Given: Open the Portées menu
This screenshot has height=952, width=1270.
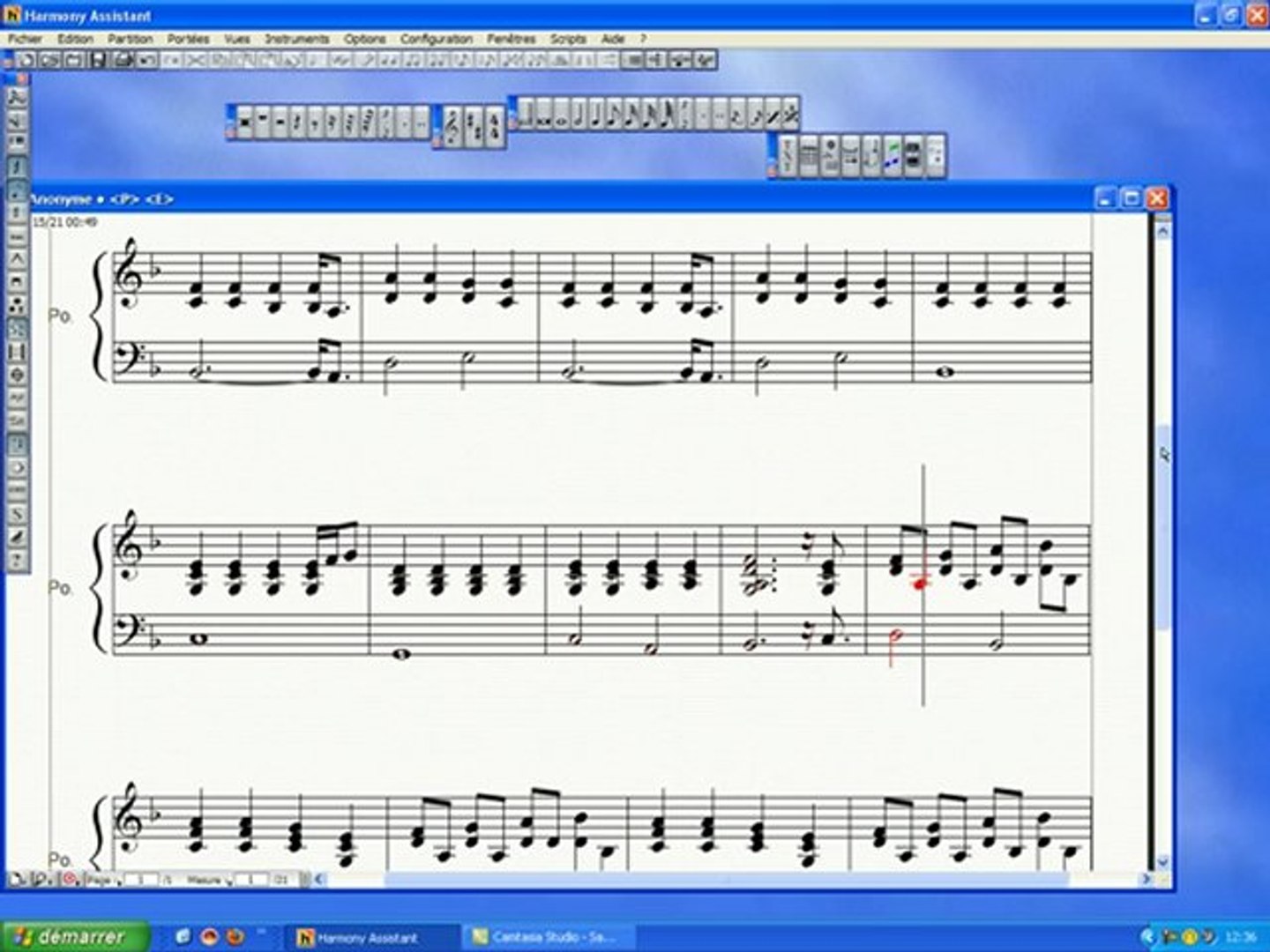Looking at the screenshot, I should tap(189, 39).
